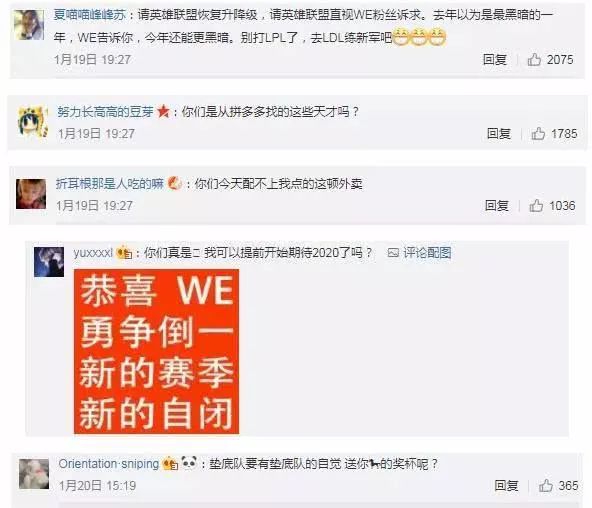592x508 pixels.
Task: Open user profile 努力长高高的豆芽
Action: point(106,112)
